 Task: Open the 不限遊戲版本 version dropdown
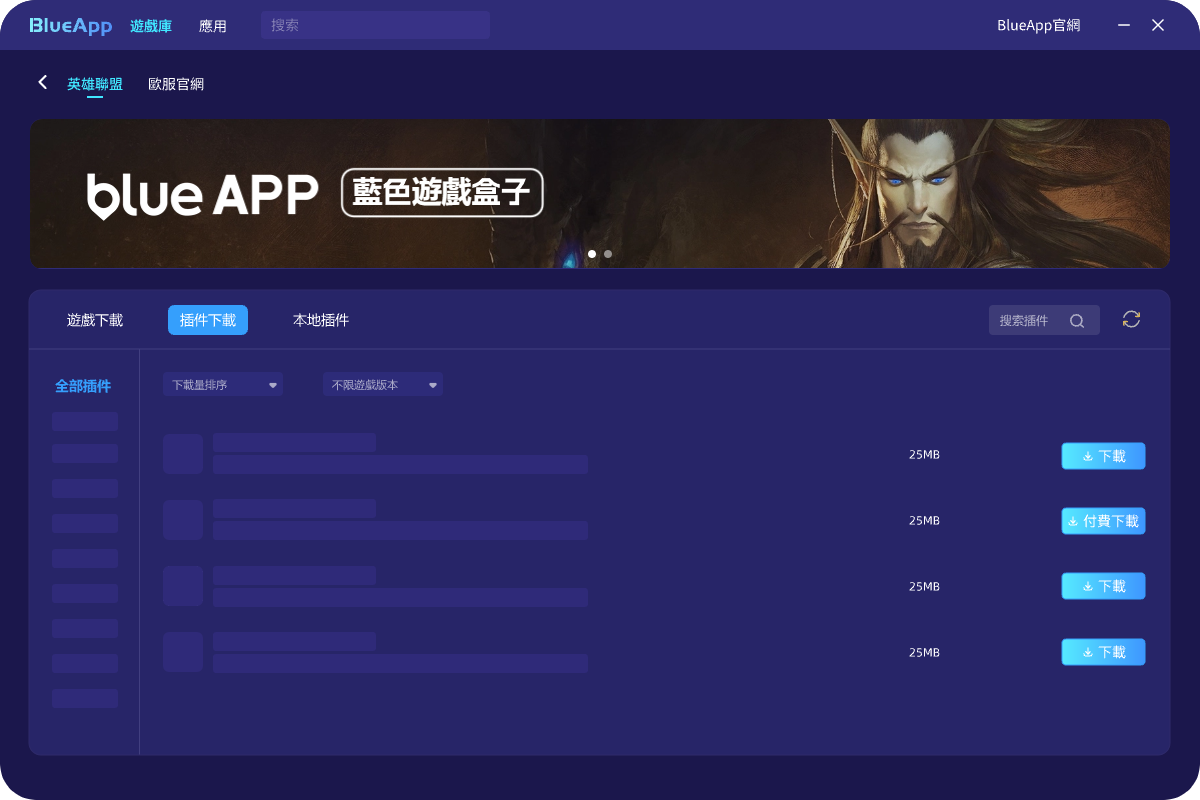tap(383, 384)
